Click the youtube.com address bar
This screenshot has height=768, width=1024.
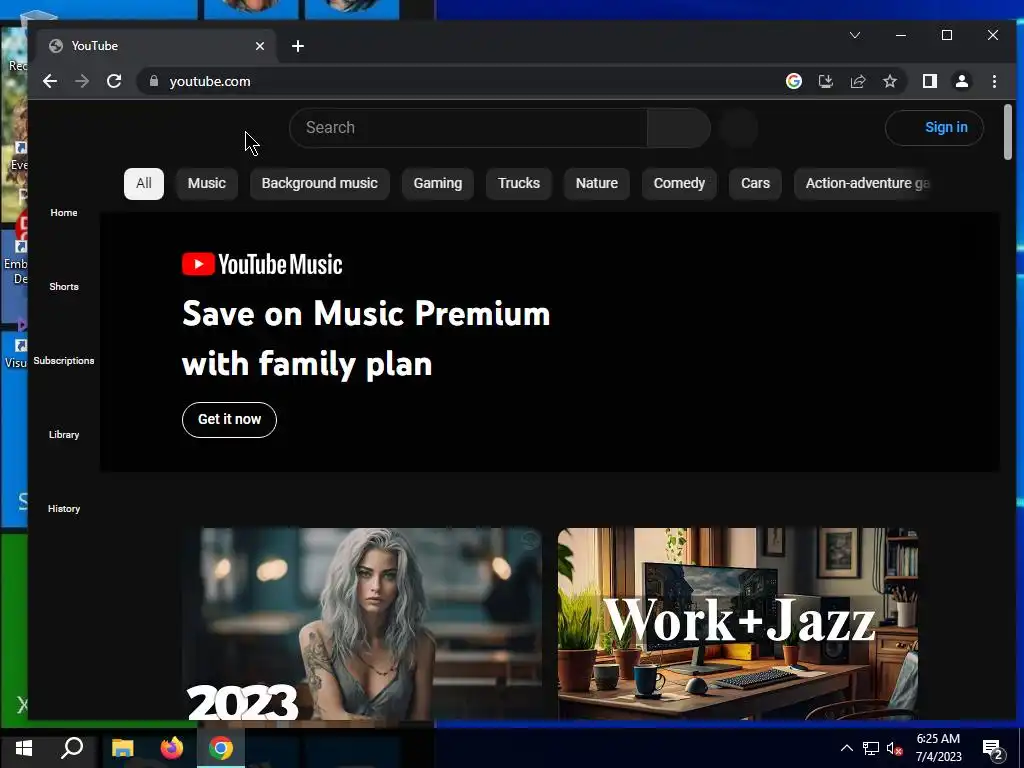tap(457, 81)
